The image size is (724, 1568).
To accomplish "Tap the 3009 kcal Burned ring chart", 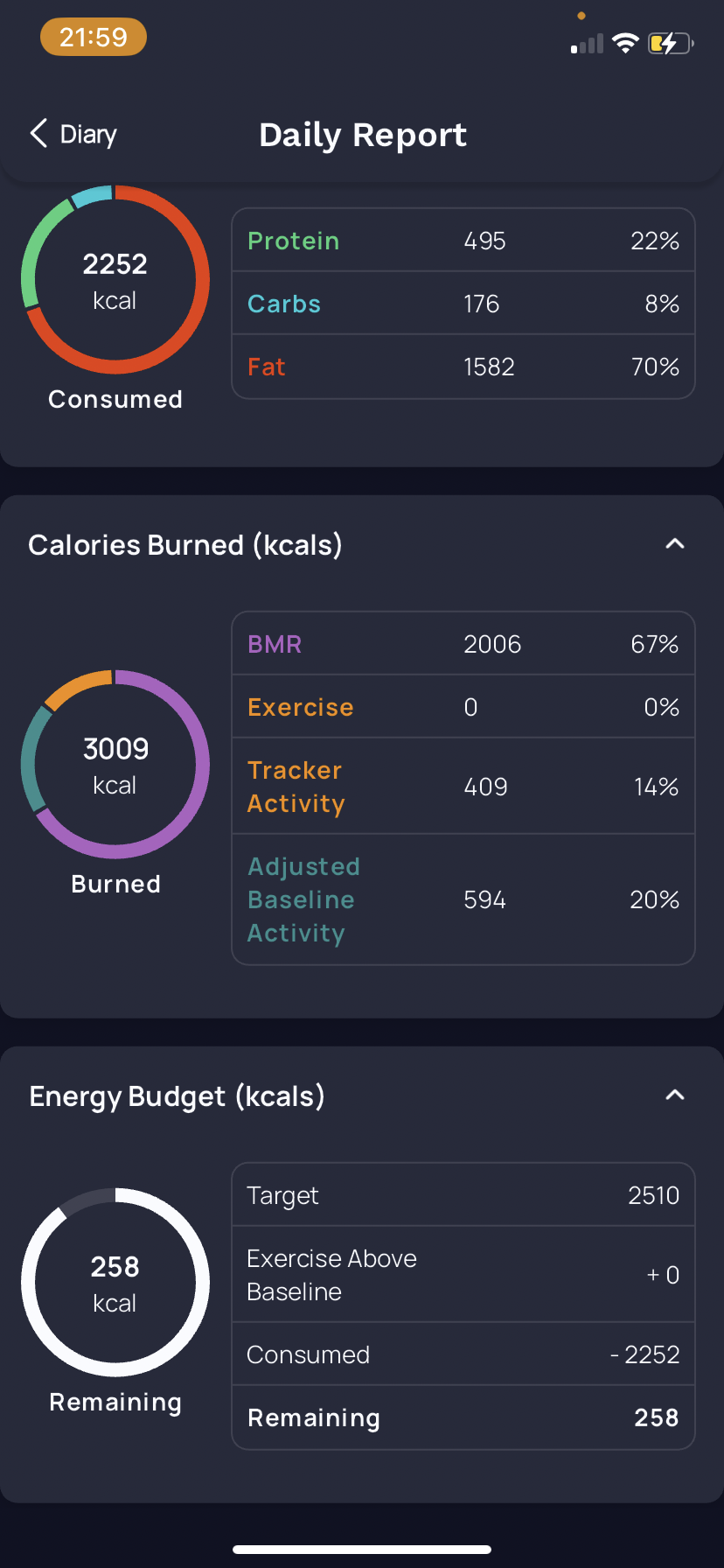I will tap(115, 764).
